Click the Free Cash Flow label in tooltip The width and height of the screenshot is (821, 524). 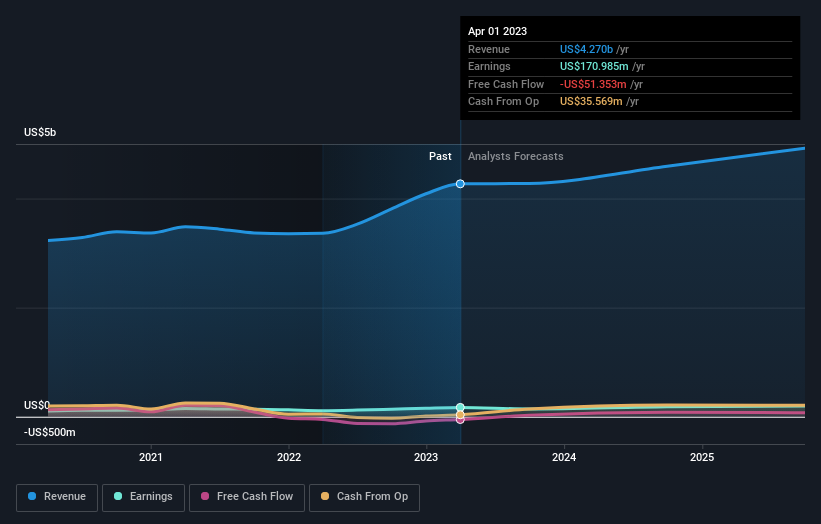point(506,84)
